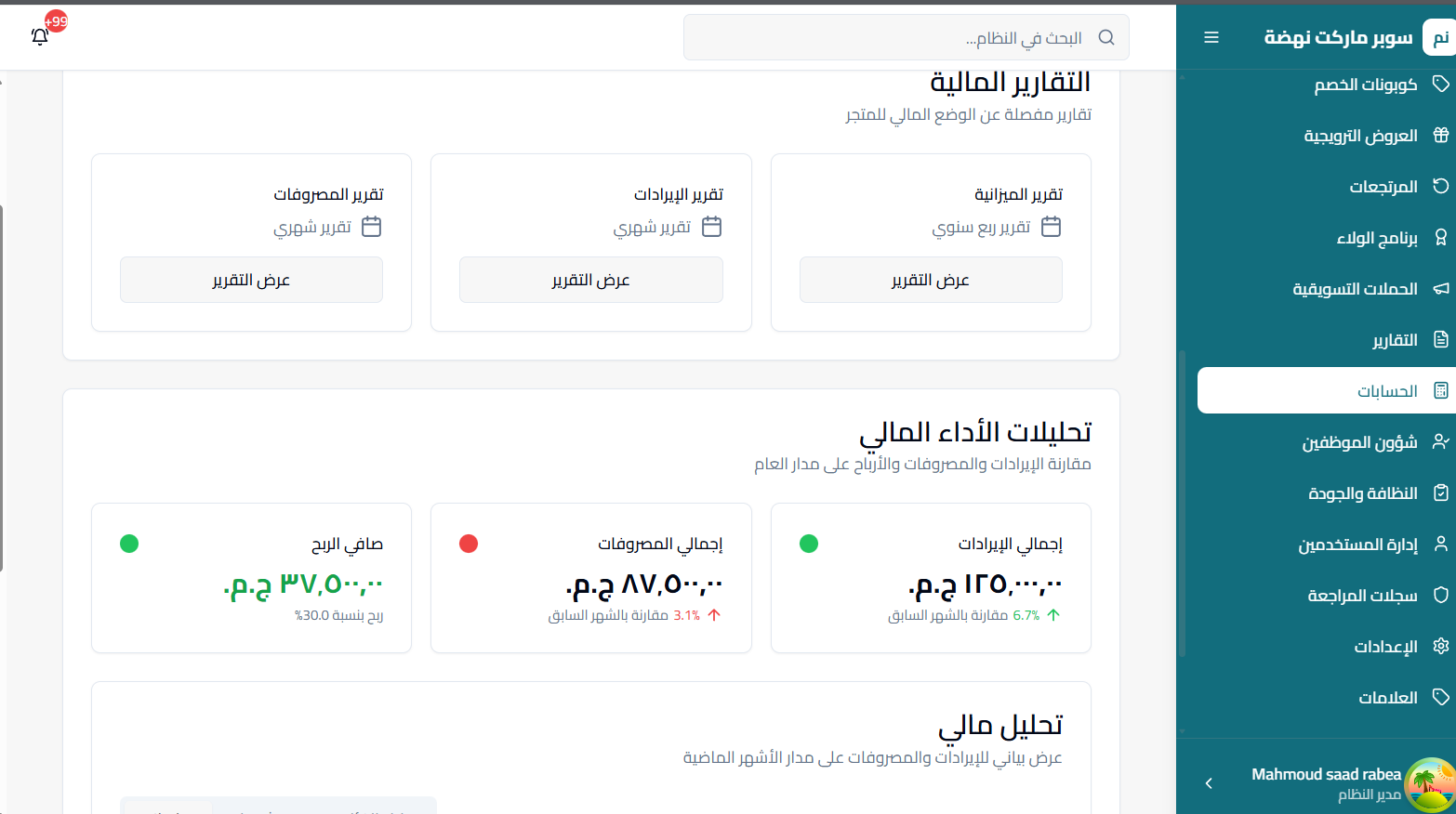
Task: Open the notifications bell
Action: coord(40,37)
